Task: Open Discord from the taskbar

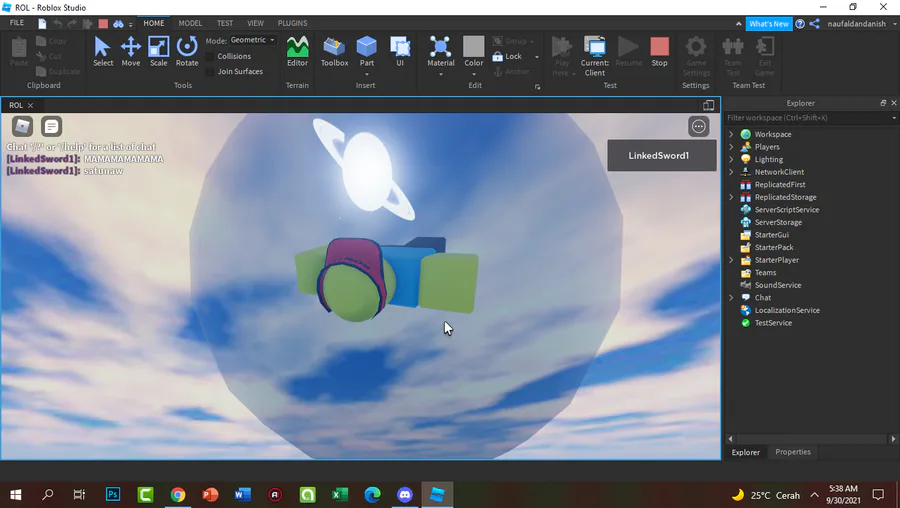Action: pyautogui.click(x=405, y=494)
